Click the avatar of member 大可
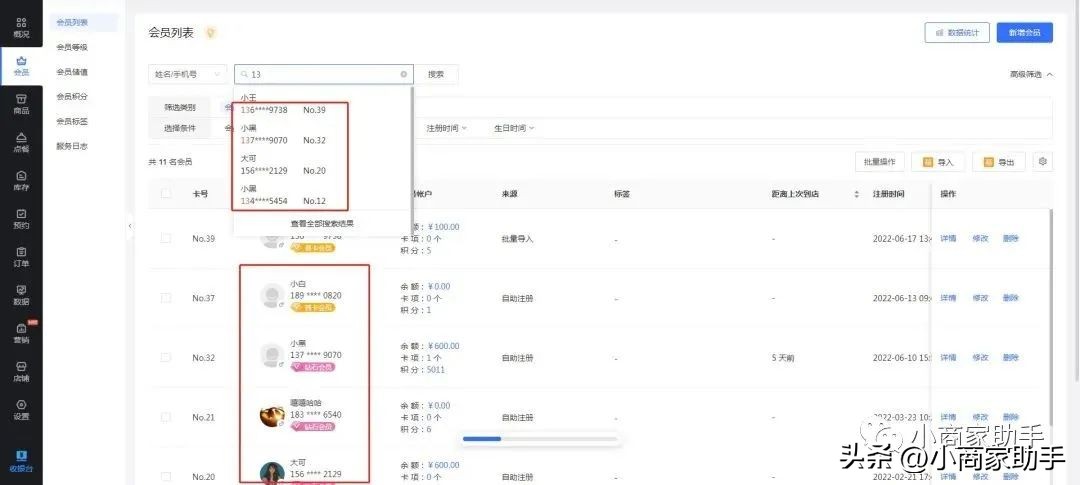1080x485 pixels. pyautogui.click(x=273, y=473)
